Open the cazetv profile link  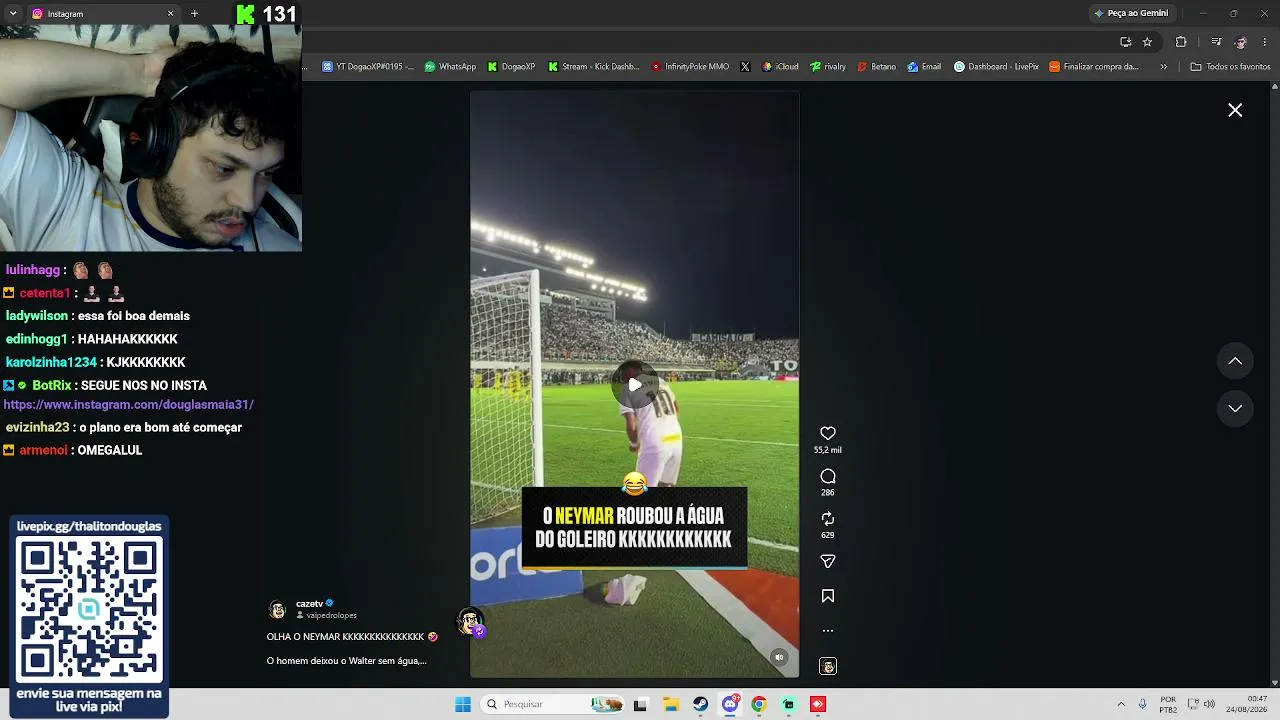(x=309, y=604)
